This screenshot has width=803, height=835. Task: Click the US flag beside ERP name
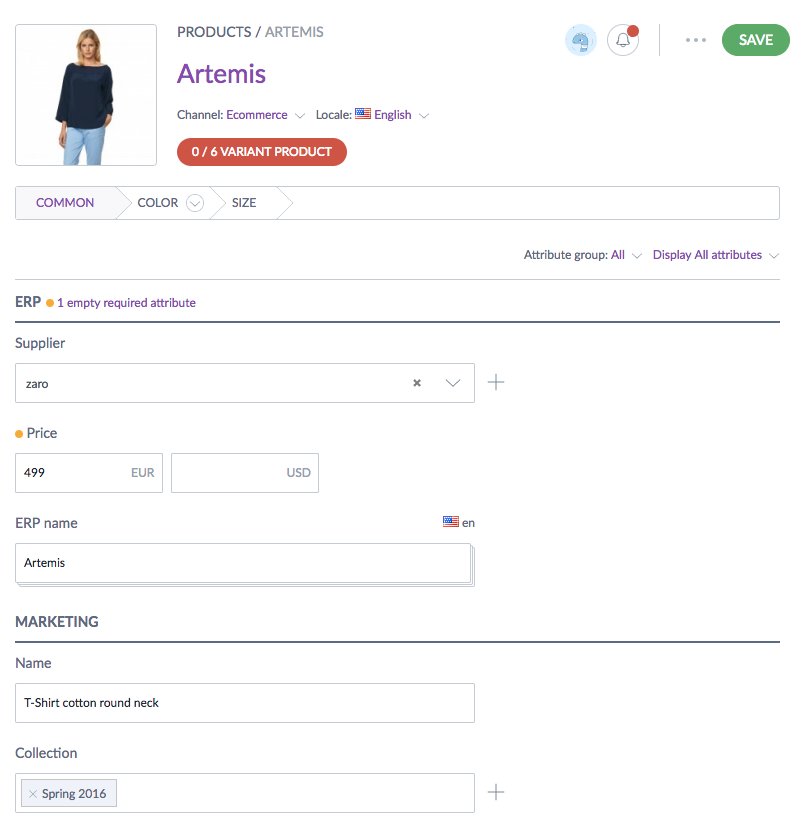tap(451, 522)
